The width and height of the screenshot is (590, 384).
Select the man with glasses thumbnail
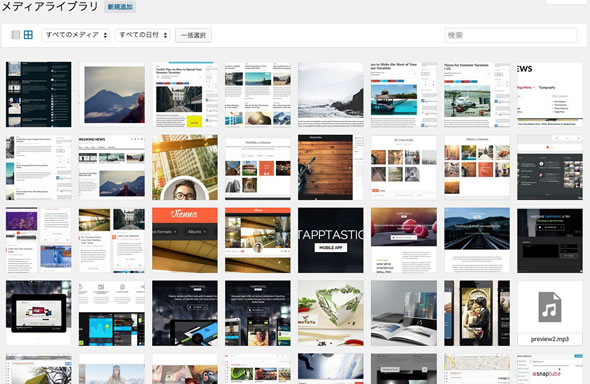tap(185, 167)
